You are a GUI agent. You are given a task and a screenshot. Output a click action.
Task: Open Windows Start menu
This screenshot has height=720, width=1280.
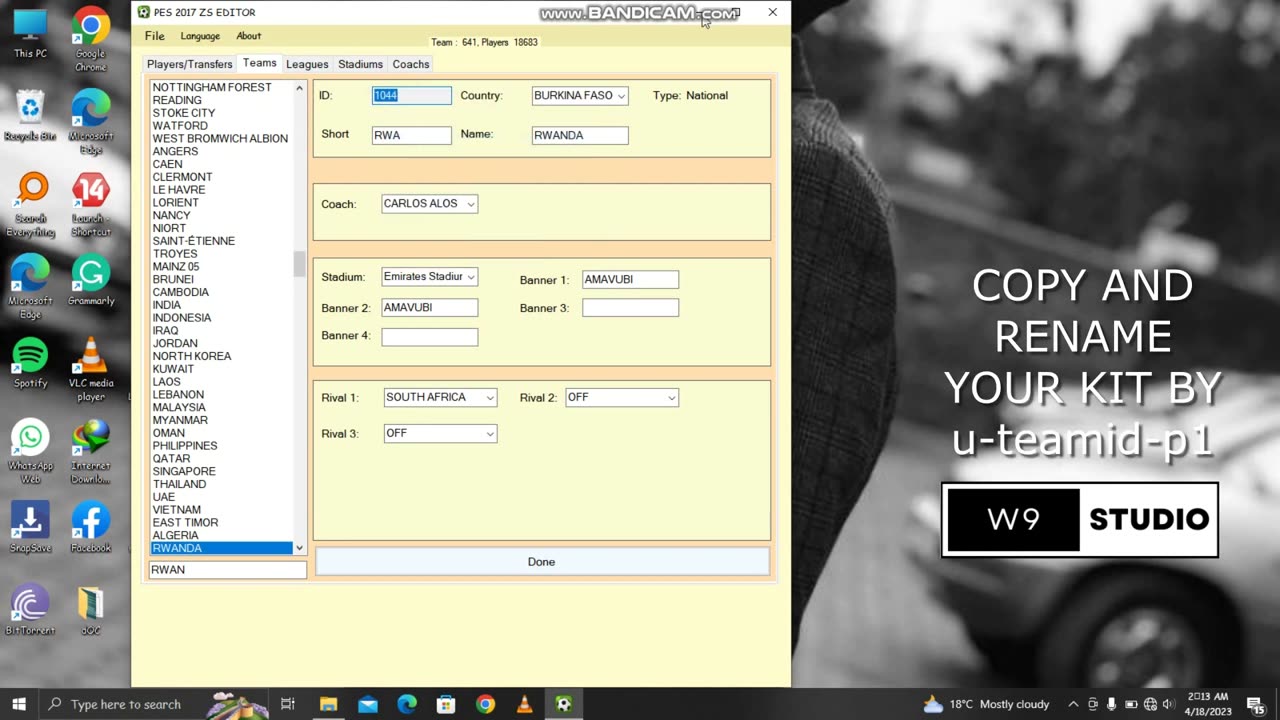coord(19,704)
